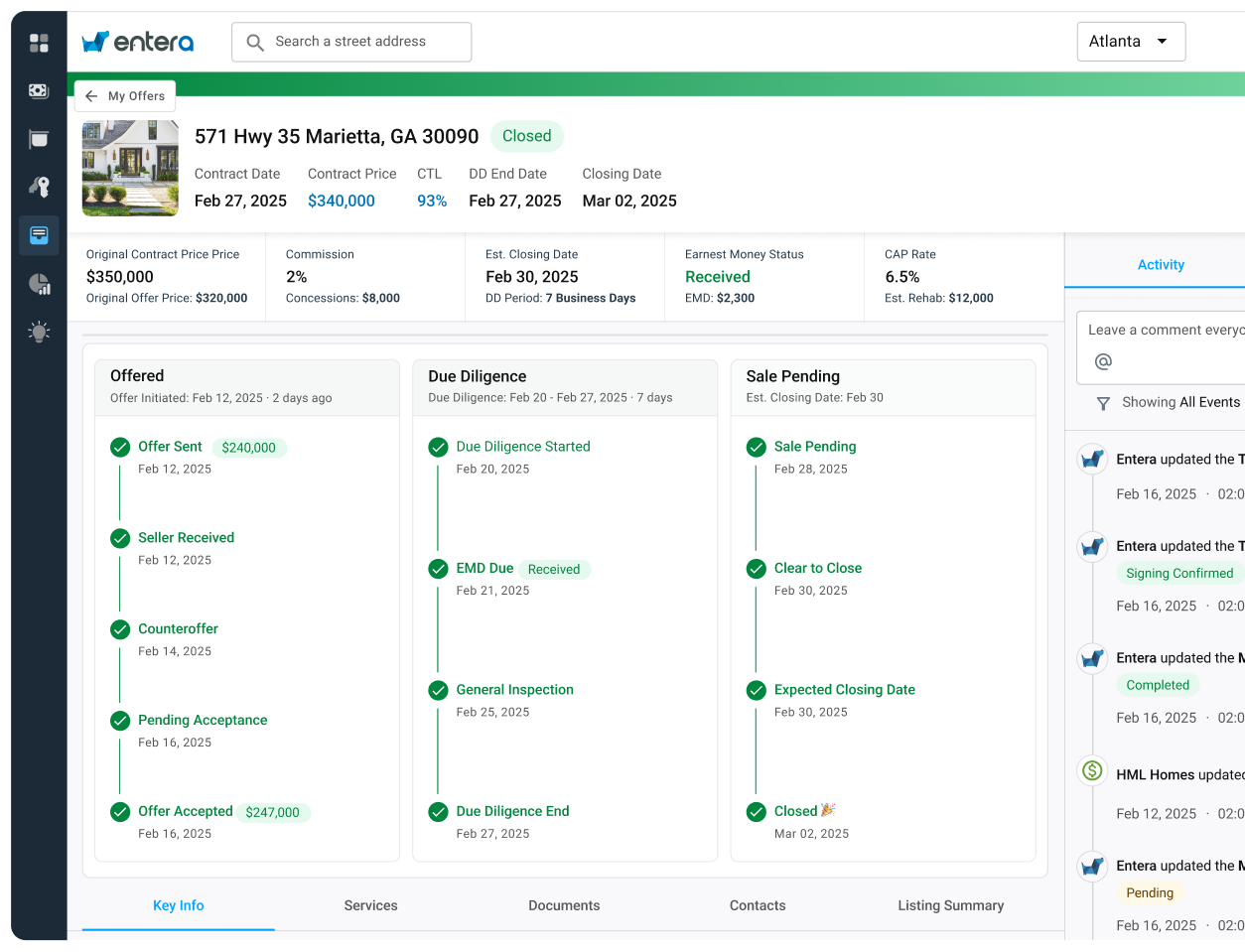
Task: Open the property photo thumbnail
Action: click(130, 168)
